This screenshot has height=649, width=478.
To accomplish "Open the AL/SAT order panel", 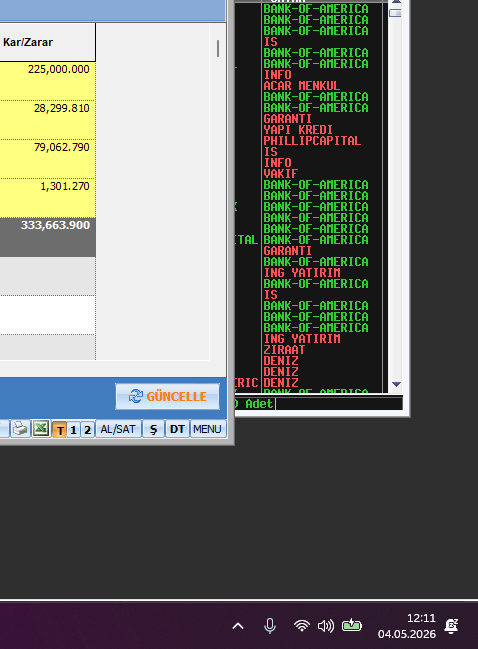I will click(118, 429).
